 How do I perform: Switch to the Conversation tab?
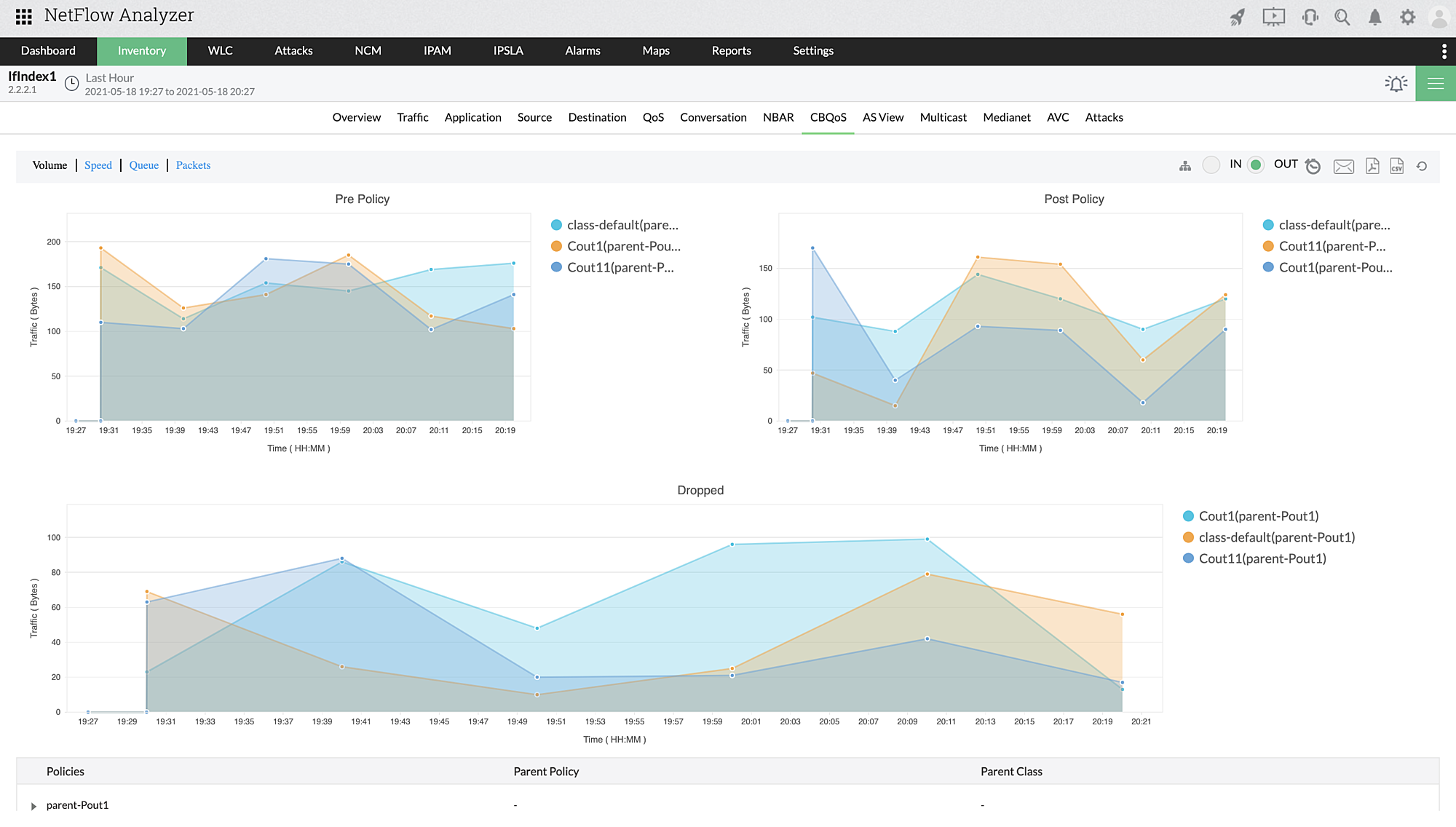pyautogui.click(x=713, y=117)
